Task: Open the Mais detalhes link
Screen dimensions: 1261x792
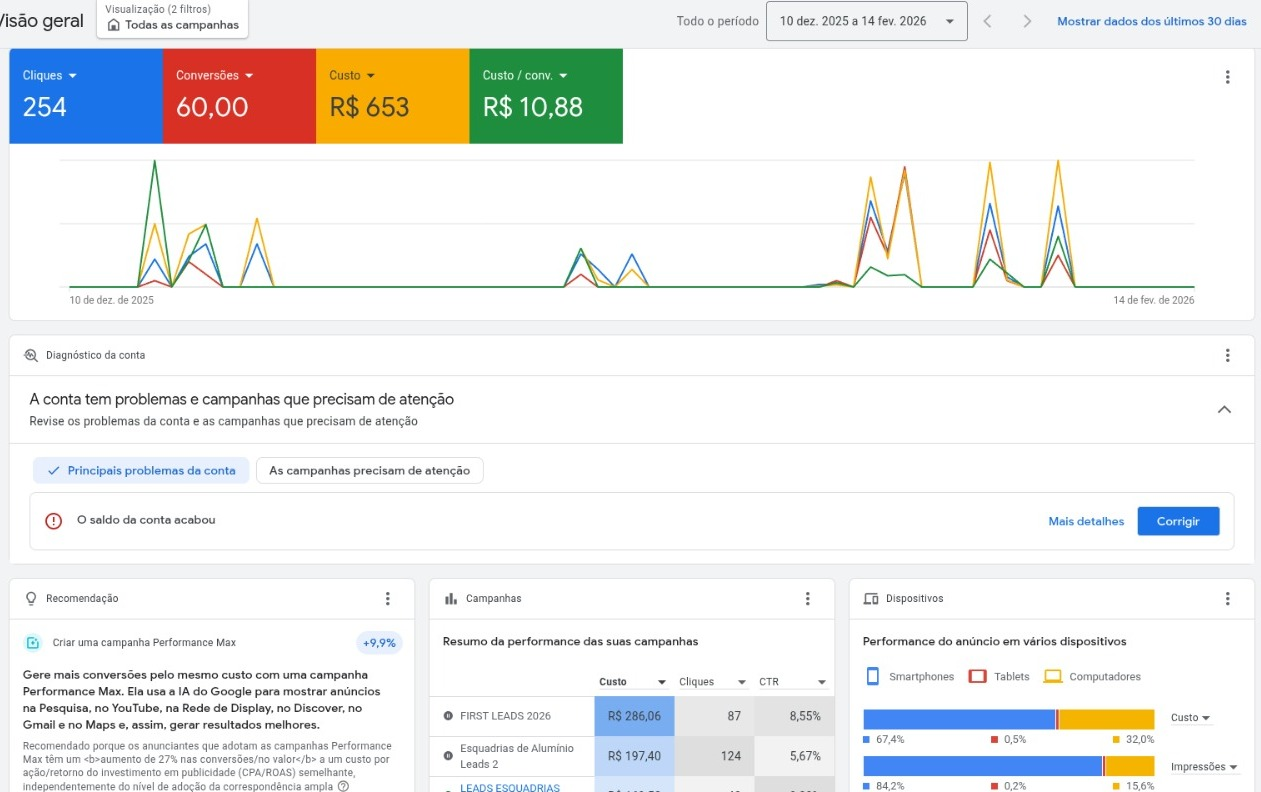Action: click(x=1086, y=521)
